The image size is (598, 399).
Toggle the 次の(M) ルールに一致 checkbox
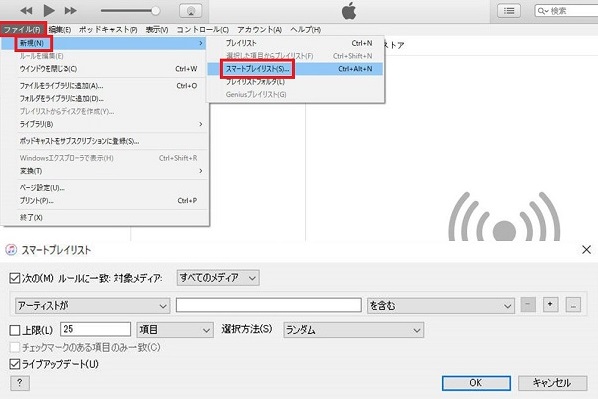click(x=14, y=278)
